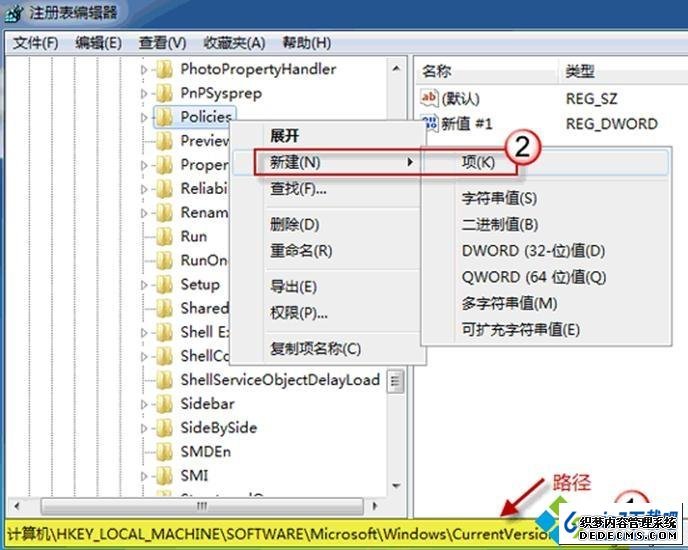
Task: Click the Previev folder icon
Action: tap(164, 141)
